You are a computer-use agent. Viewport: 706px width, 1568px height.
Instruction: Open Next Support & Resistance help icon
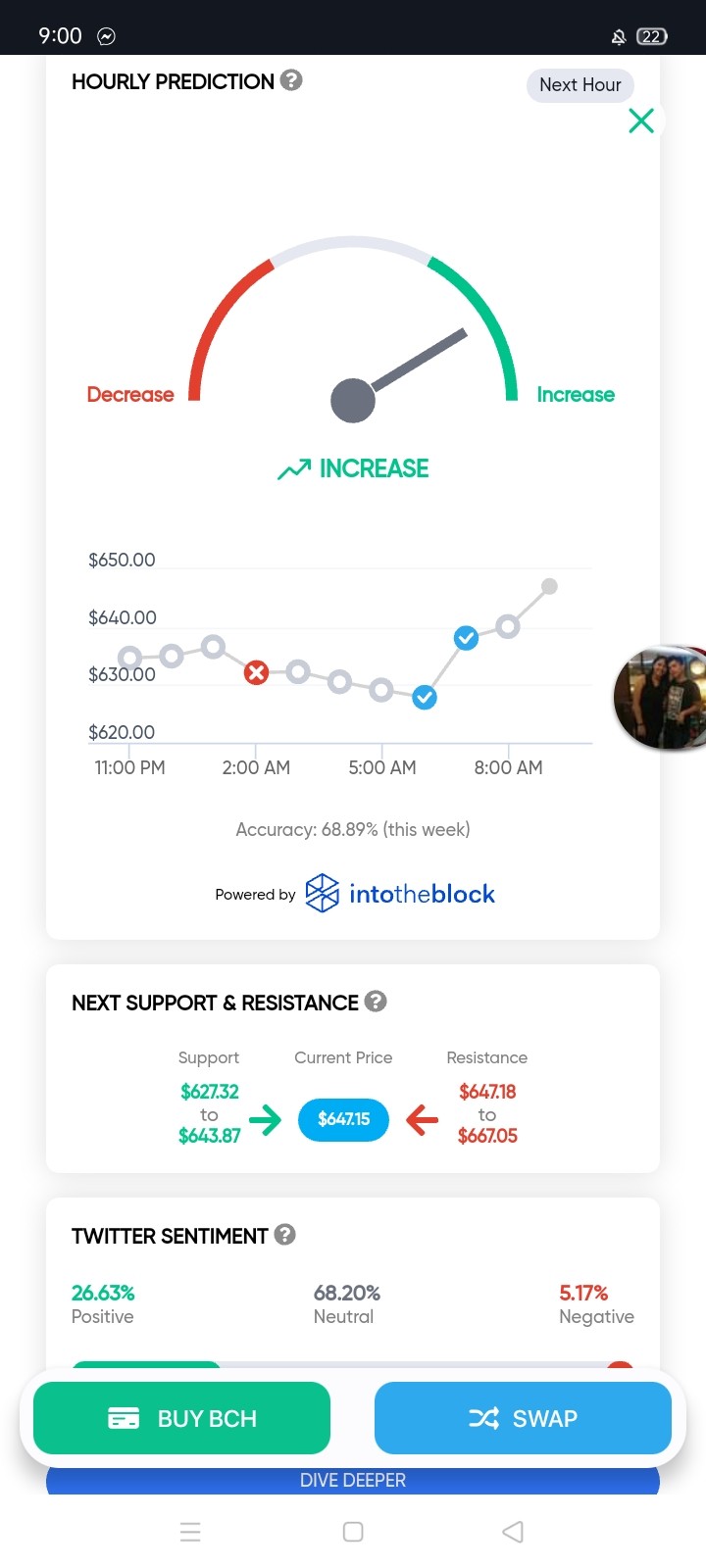pyautogui.click(x=376, y=1002)
